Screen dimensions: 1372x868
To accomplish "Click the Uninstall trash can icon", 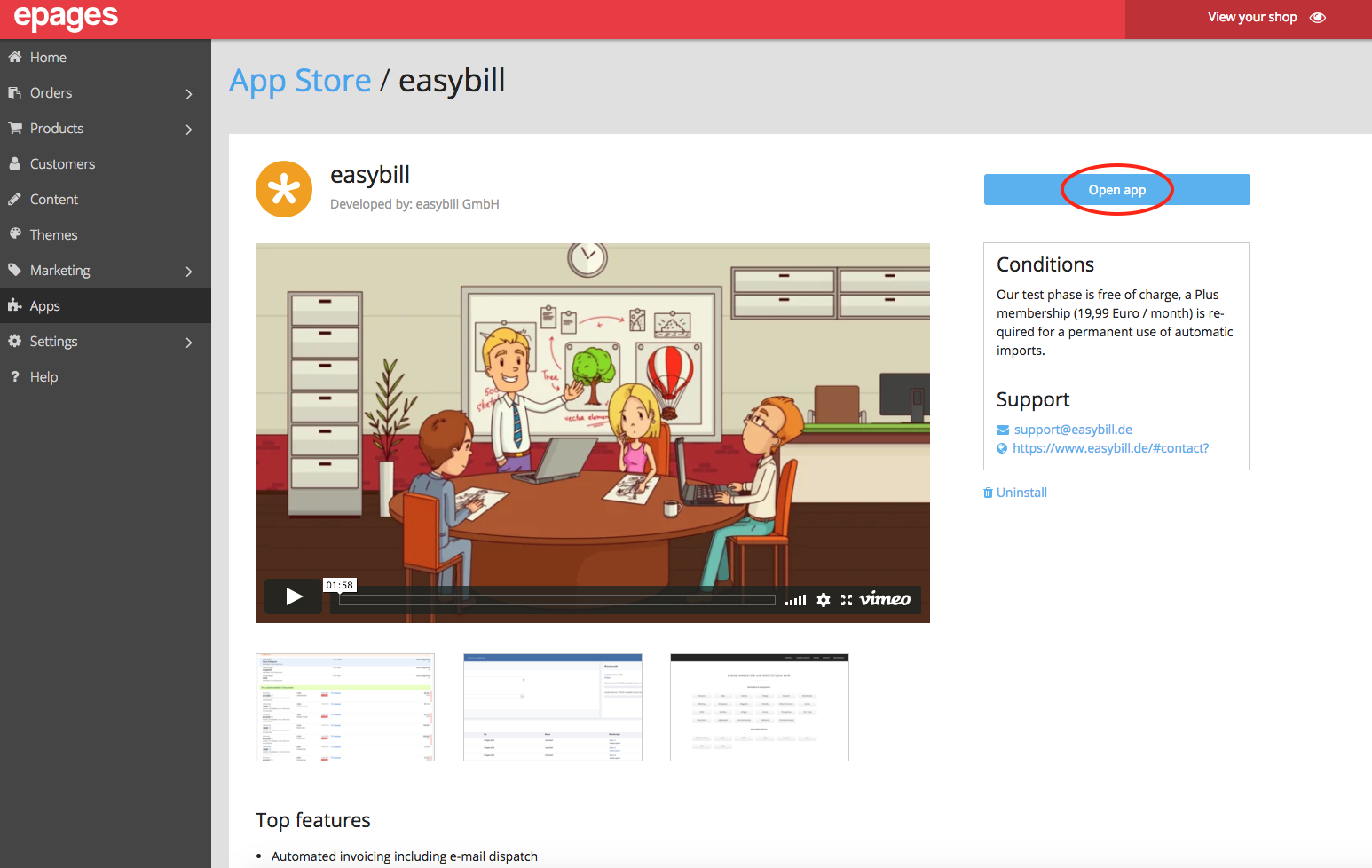I will (x=988, y=493).
